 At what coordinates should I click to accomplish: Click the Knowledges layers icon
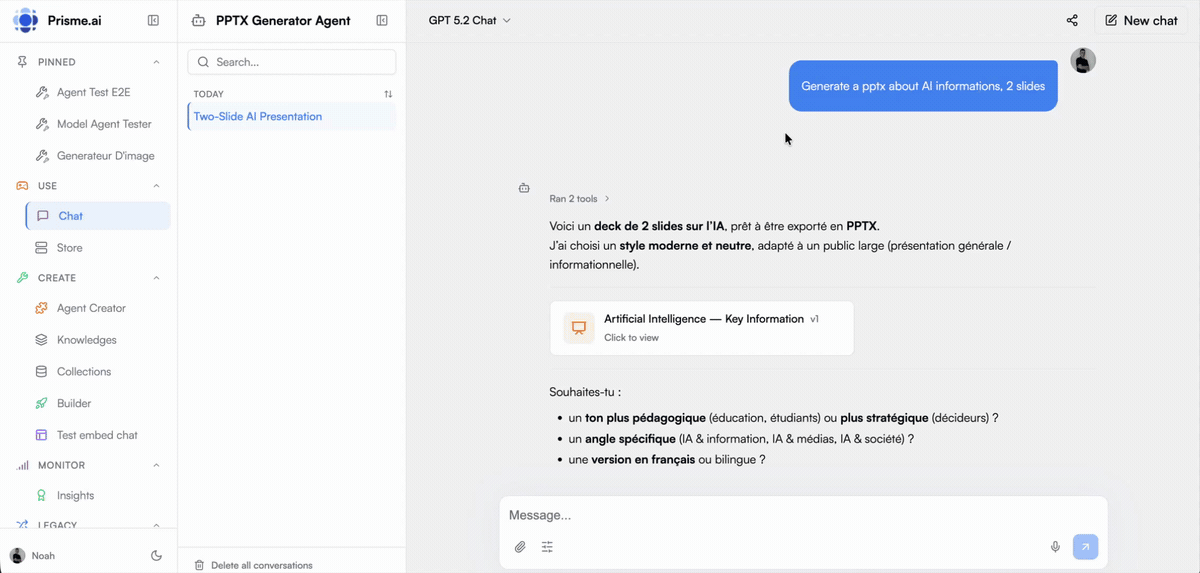[x=41, y=340]
